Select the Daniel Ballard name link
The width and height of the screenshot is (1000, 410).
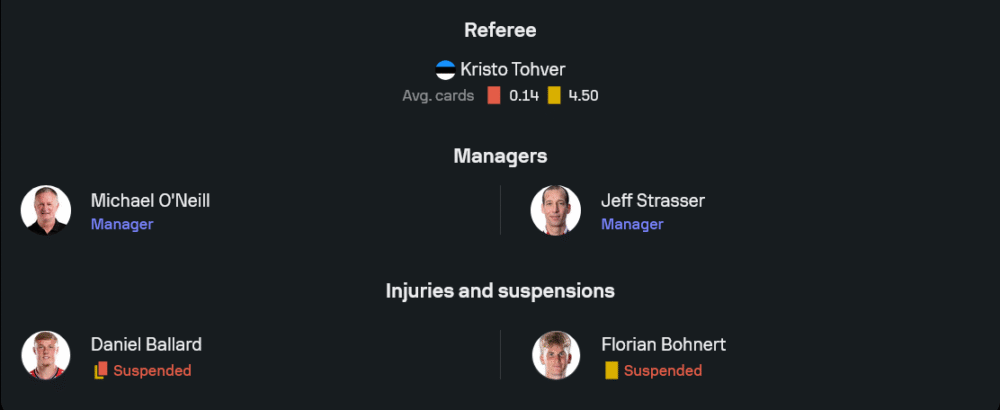coord(146,345)
